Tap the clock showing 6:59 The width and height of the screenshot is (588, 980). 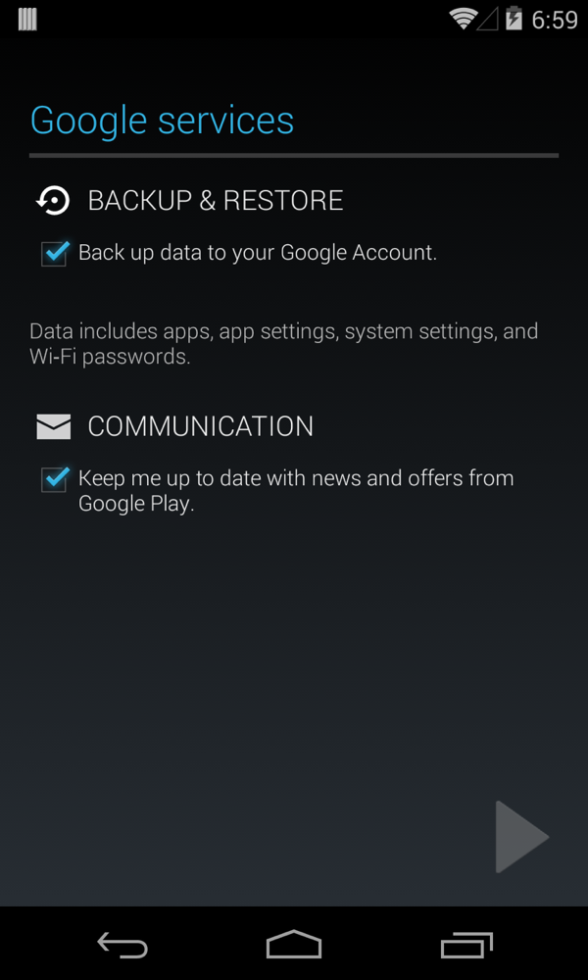(554, 20)
